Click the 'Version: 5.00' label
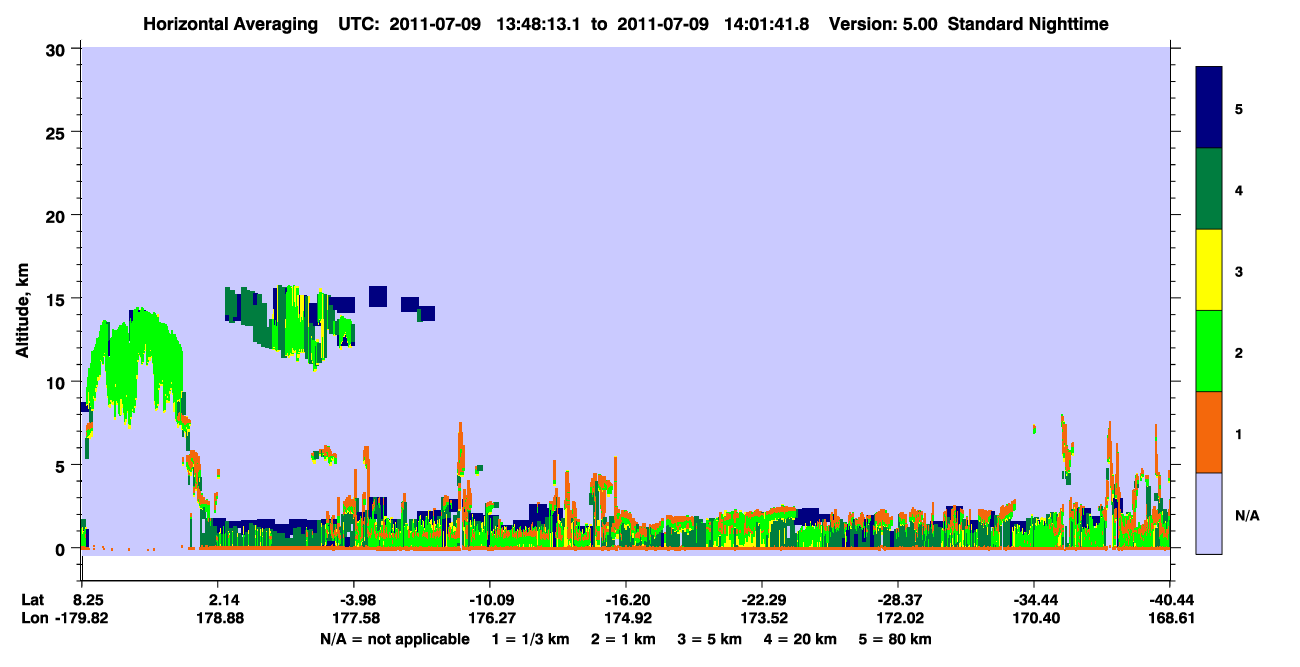 click(882, 24)
